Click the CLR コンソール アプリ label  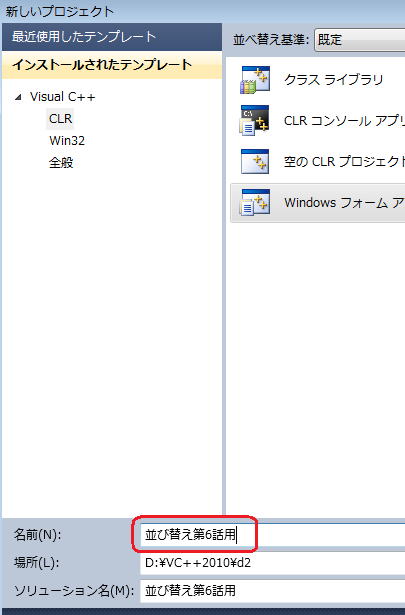pyautogui.click(x=344, y=121)
